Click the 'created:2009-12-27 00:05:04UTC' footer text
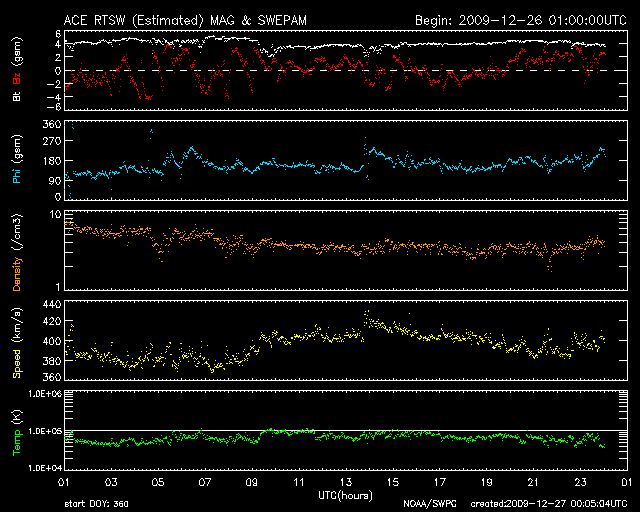This screenshot has width=640, height=512. click(x=549, y=504)
